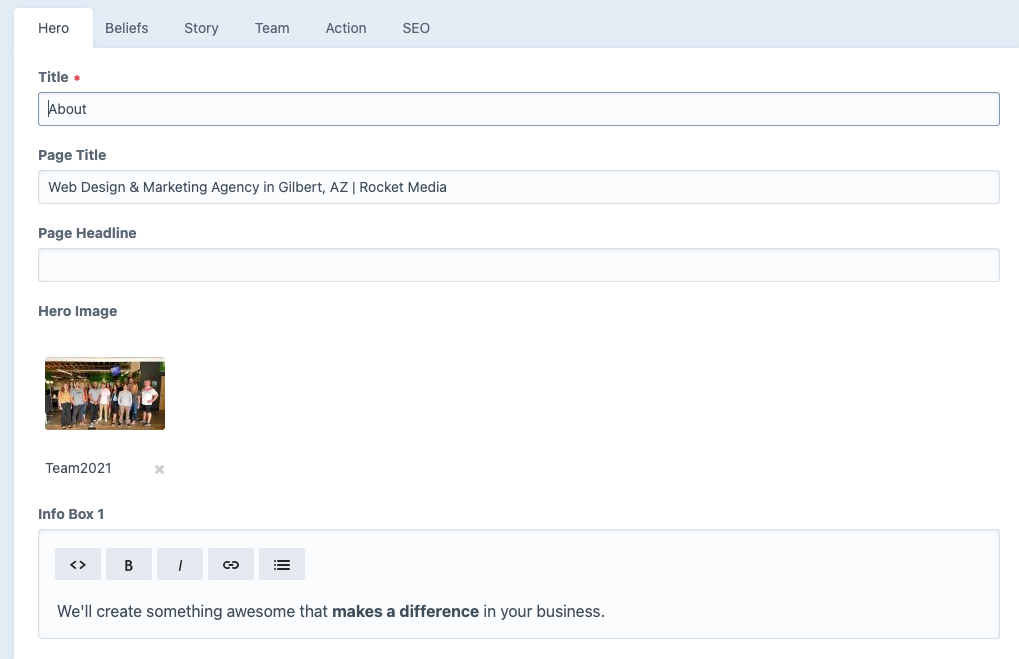The width and height of the screenshot is (1019, 659).
Task: Open the team photo hero thumbnail
Action: 105,394
